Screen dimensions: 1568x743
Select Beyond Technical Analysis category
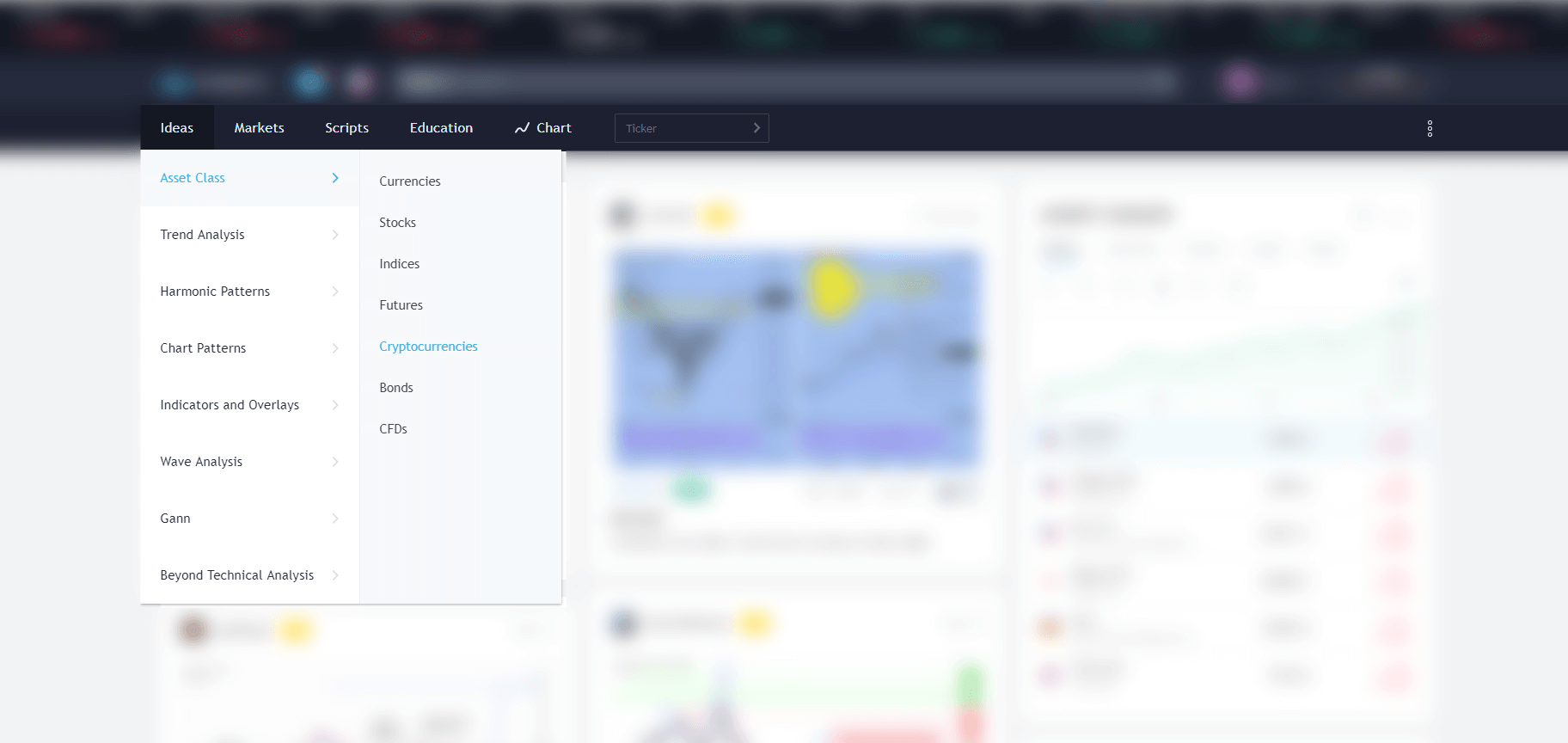(x=249, y=575)
